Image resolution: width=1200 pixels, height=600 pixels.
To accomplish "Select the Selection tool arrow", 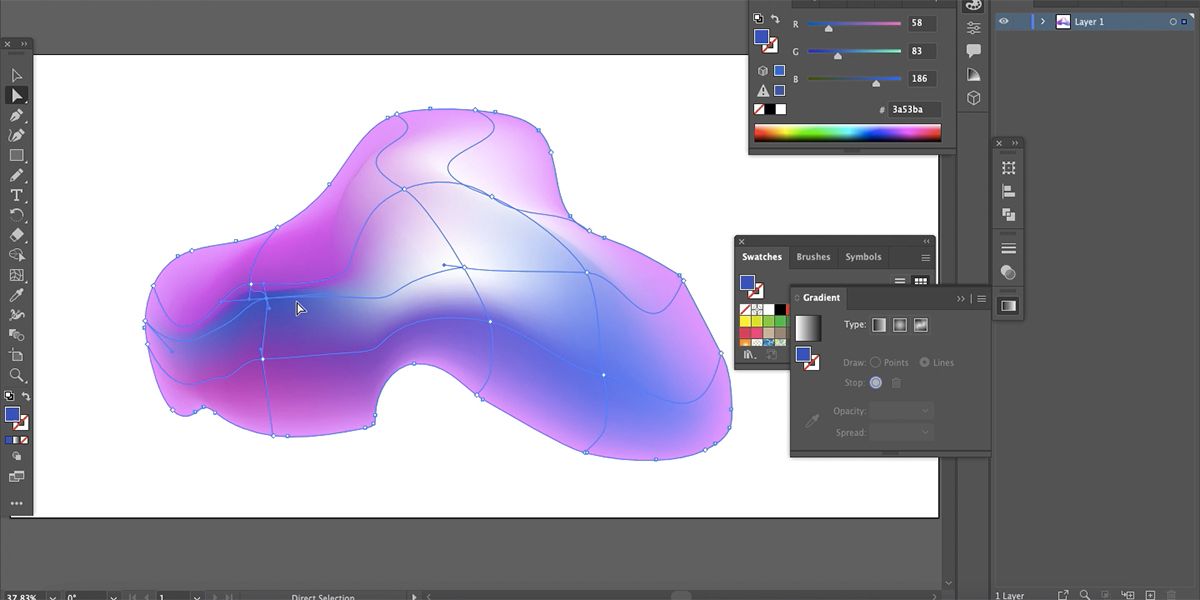I will click(x=16, y=75).
